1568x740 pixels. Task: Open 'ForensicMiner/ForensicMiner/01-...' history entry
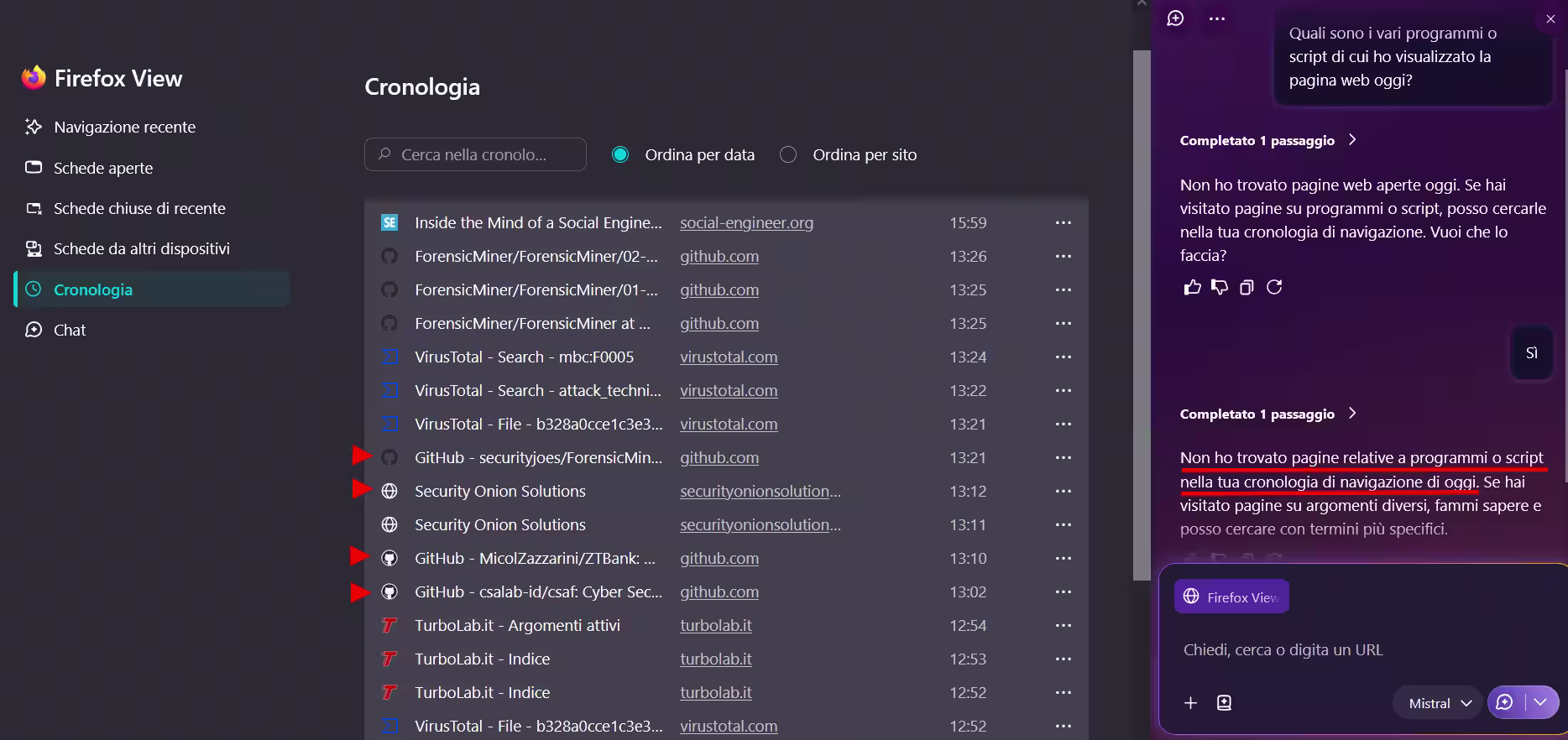click(x=536, y=289)
